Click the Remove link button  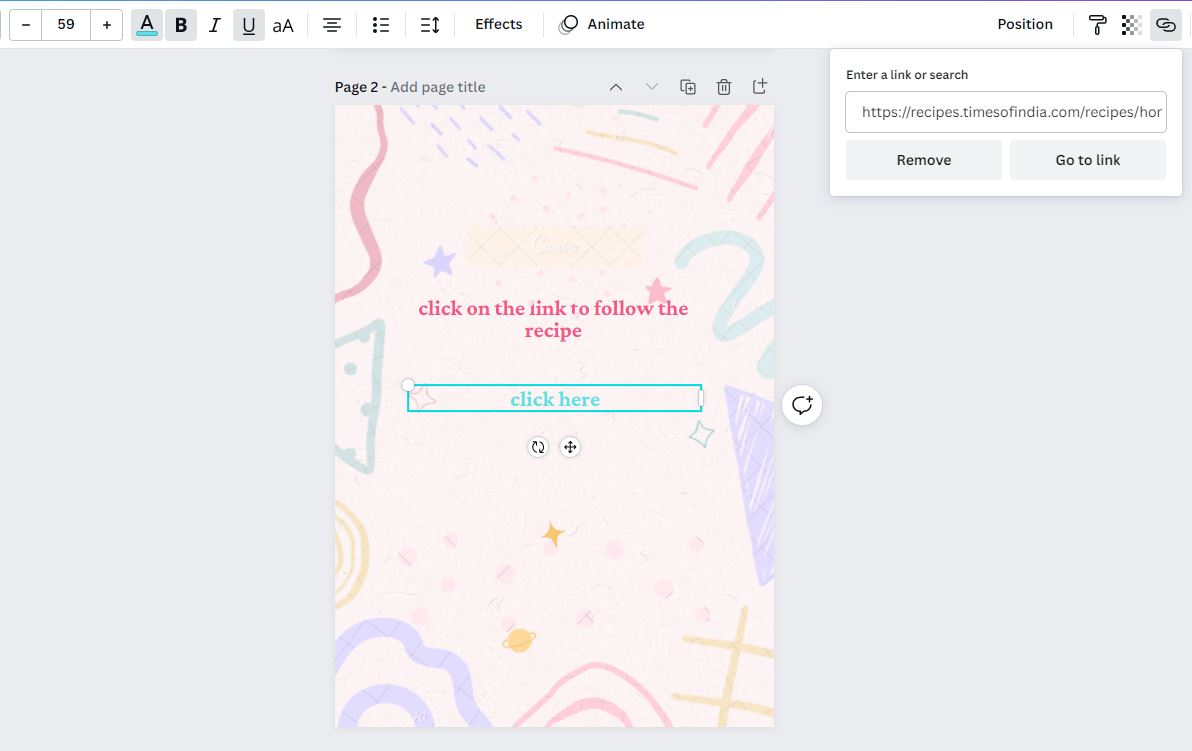[x=923, y=160]
